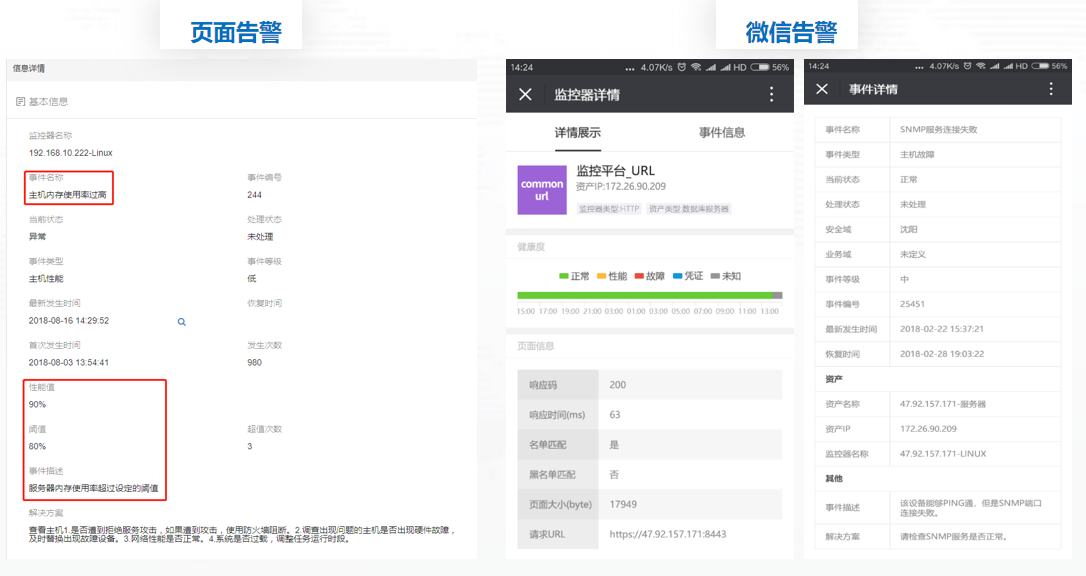
Task: Open the three-dot menu in 监控器详情
Action: coord(772,95)
